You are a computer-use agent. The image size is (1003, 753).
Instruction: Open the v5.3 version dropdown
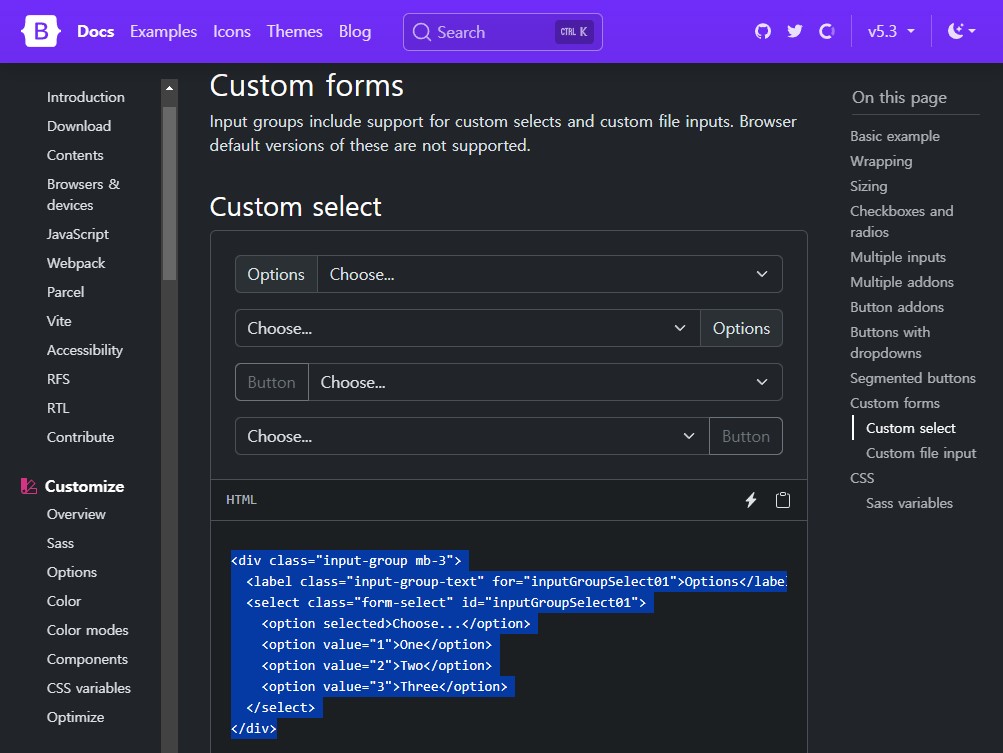891,32
